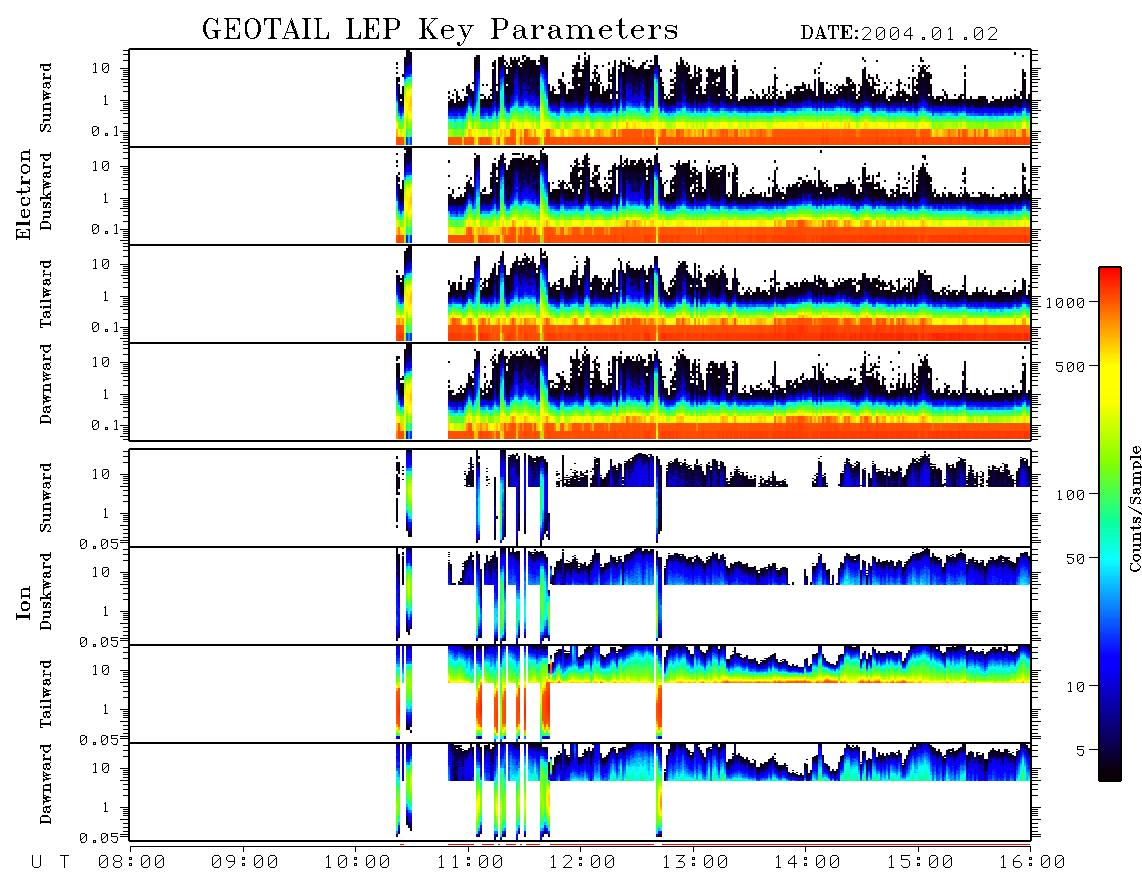Click the "50" colorbar tick label
This screenshot has height=880, width=1142.
coord(1076,559)
